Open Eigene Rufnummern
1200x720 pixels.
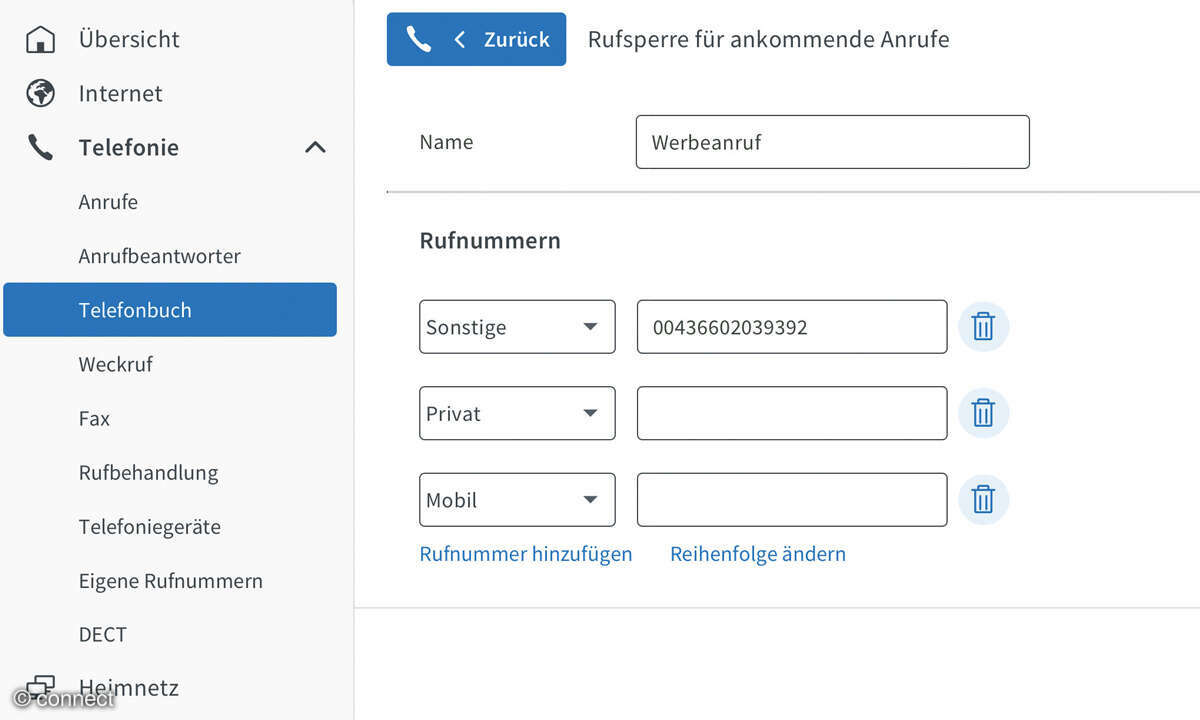[171, 581]
